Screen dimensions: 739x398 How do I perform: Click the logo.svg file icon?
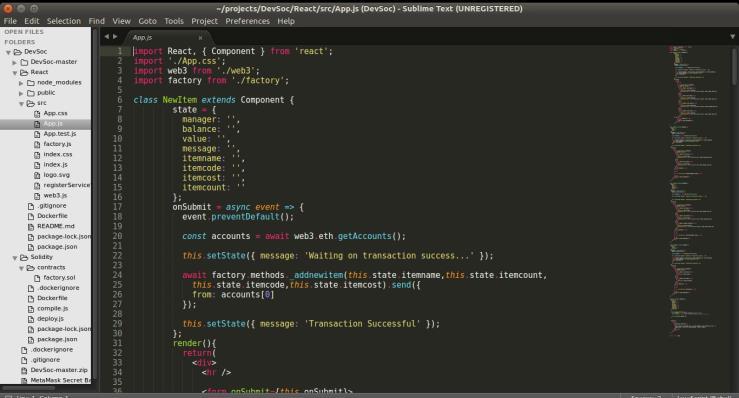point(37,175)
